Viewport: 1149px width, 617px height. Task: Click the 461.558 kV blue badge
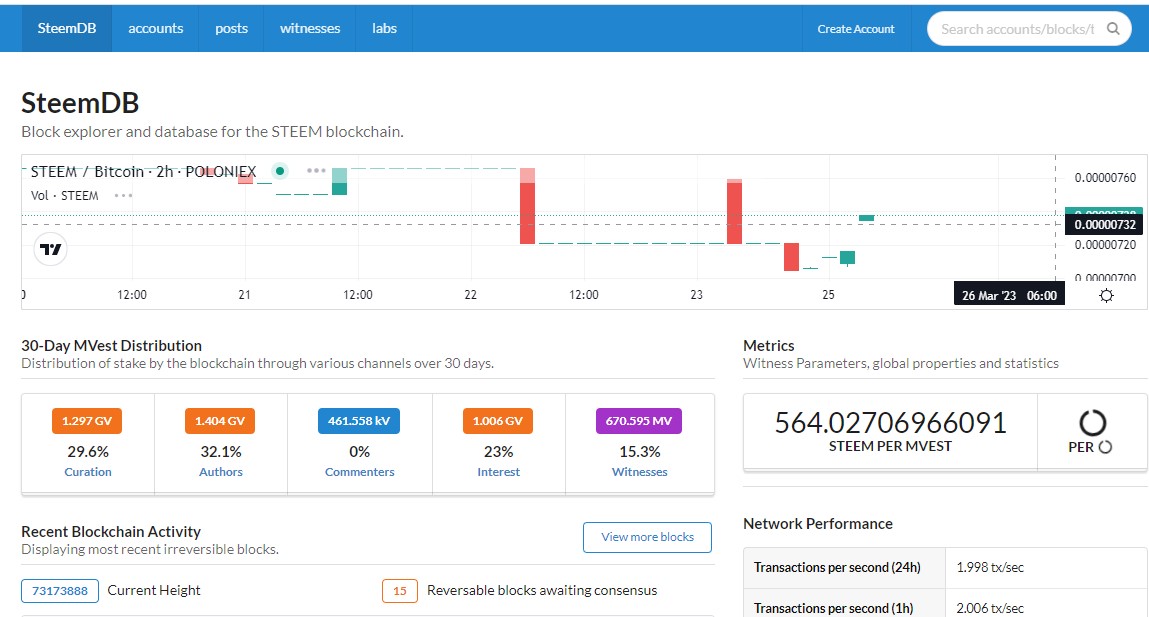(x=359, y=421)
